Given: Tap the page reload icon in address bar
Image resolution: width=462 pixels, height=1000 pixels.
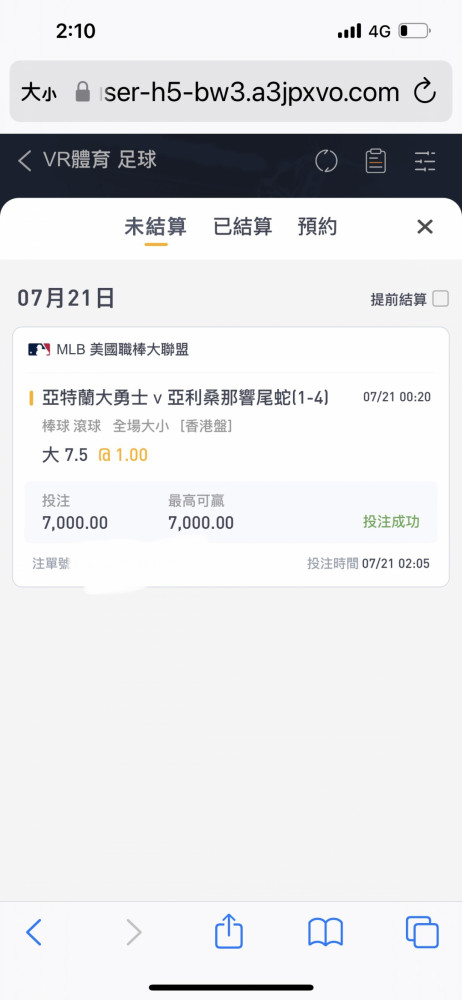Looking at the screenshot, I should point(424,92).
